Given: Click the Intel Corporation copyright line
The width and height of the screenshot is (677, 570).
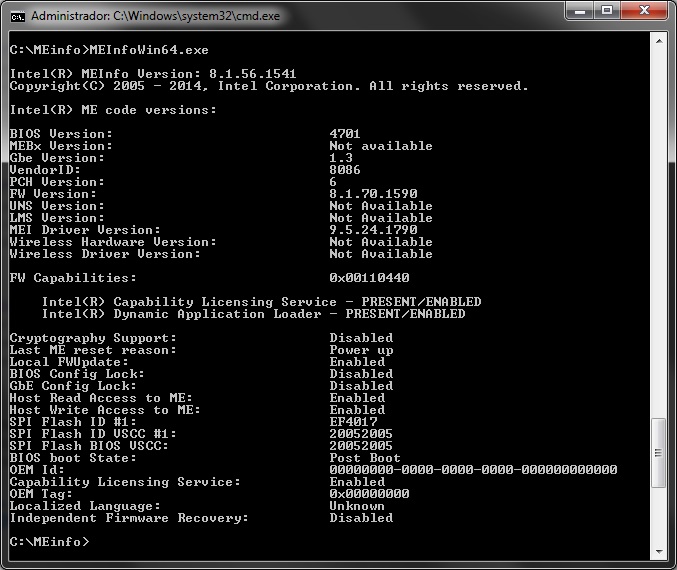Looking at the screenshot, I should click(269, 86).
